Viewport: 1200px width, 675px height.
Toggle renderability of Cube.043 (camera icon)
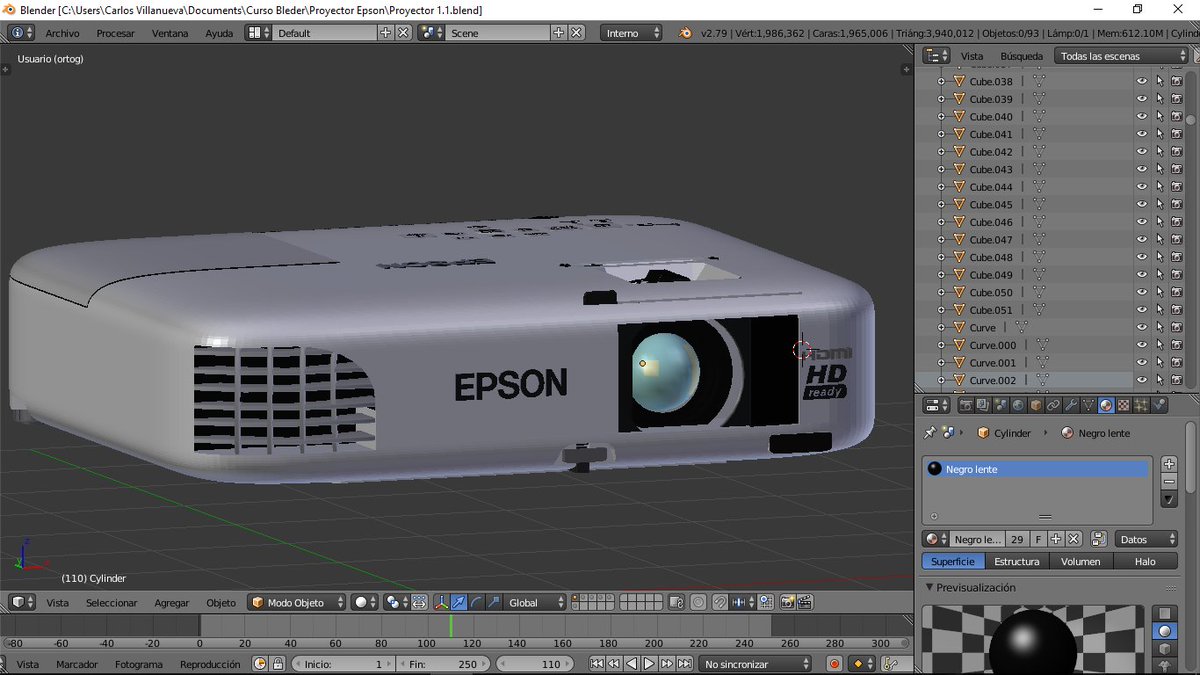[x=1176, y=169]
